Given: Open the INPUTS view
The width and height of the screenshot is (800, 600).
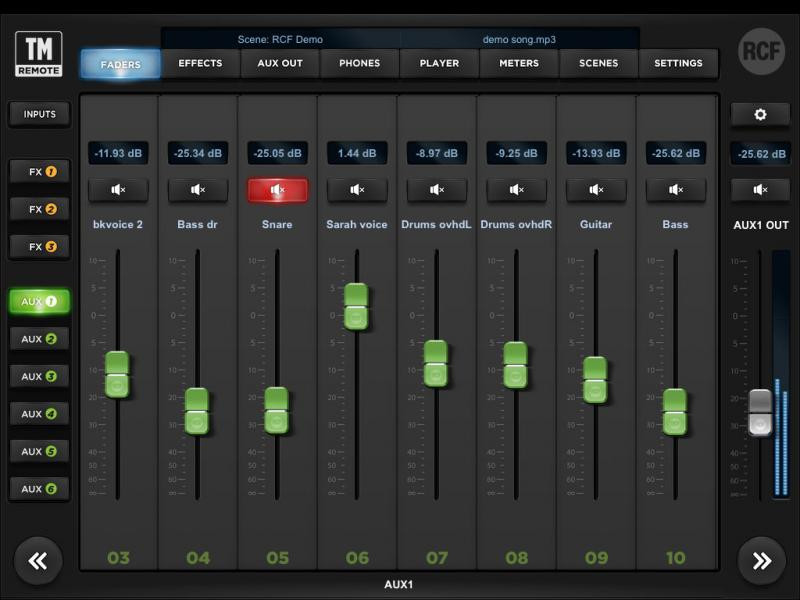Looking at the screenshot, I should pyautogui.click(x=38, y=114).
